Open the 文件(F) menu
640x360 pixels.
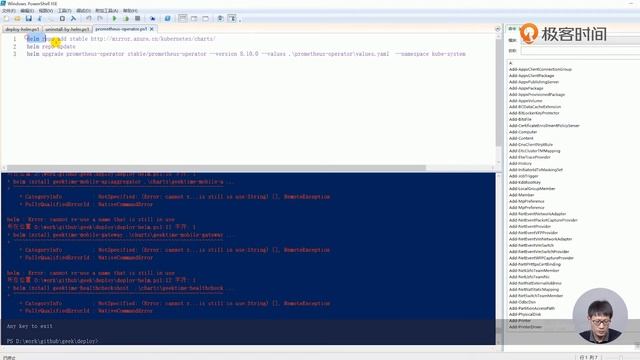[9, 11]
